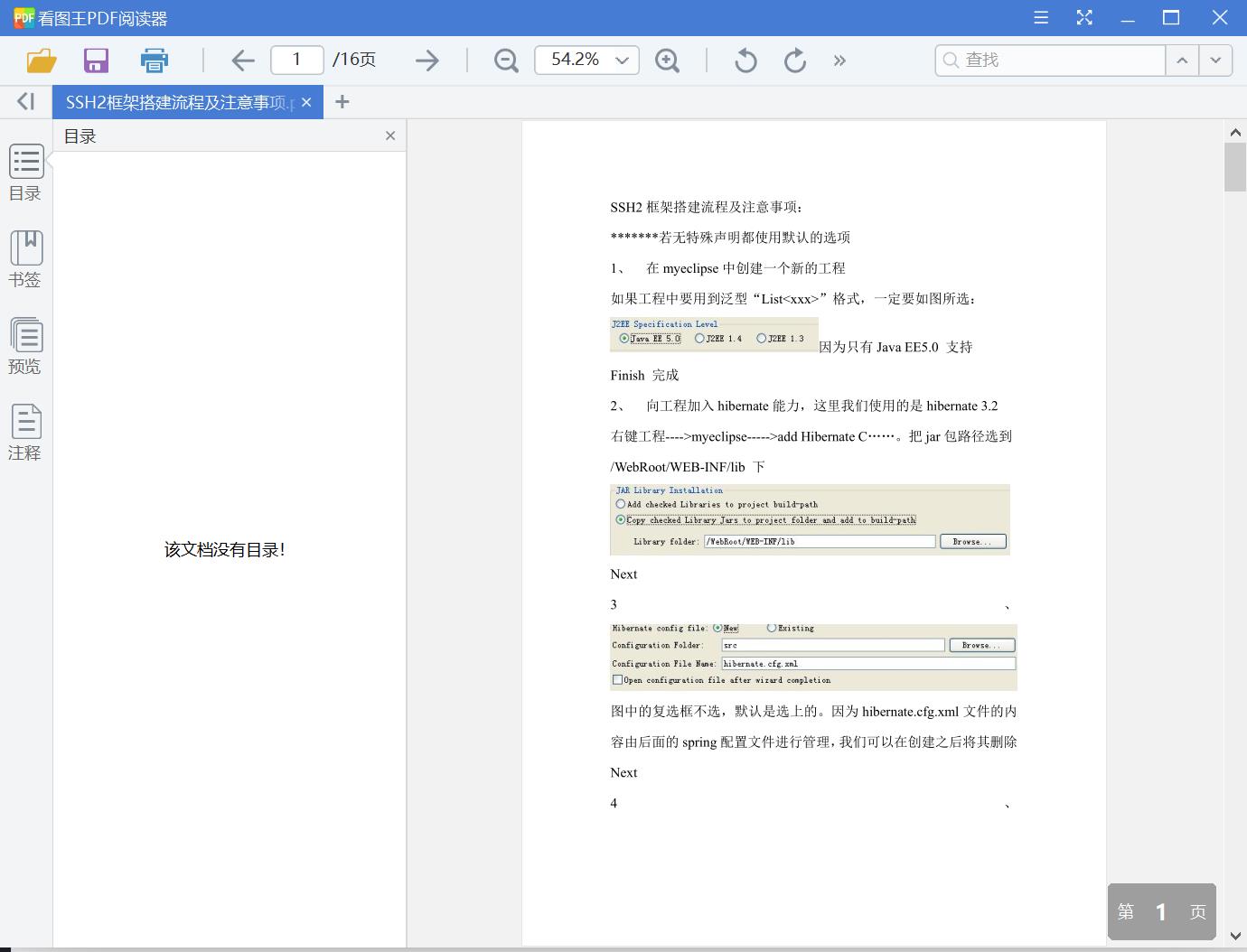
Task: Enter fullscreen mode from title bar
Action: pyautogui.click(x=1084, y=17)
